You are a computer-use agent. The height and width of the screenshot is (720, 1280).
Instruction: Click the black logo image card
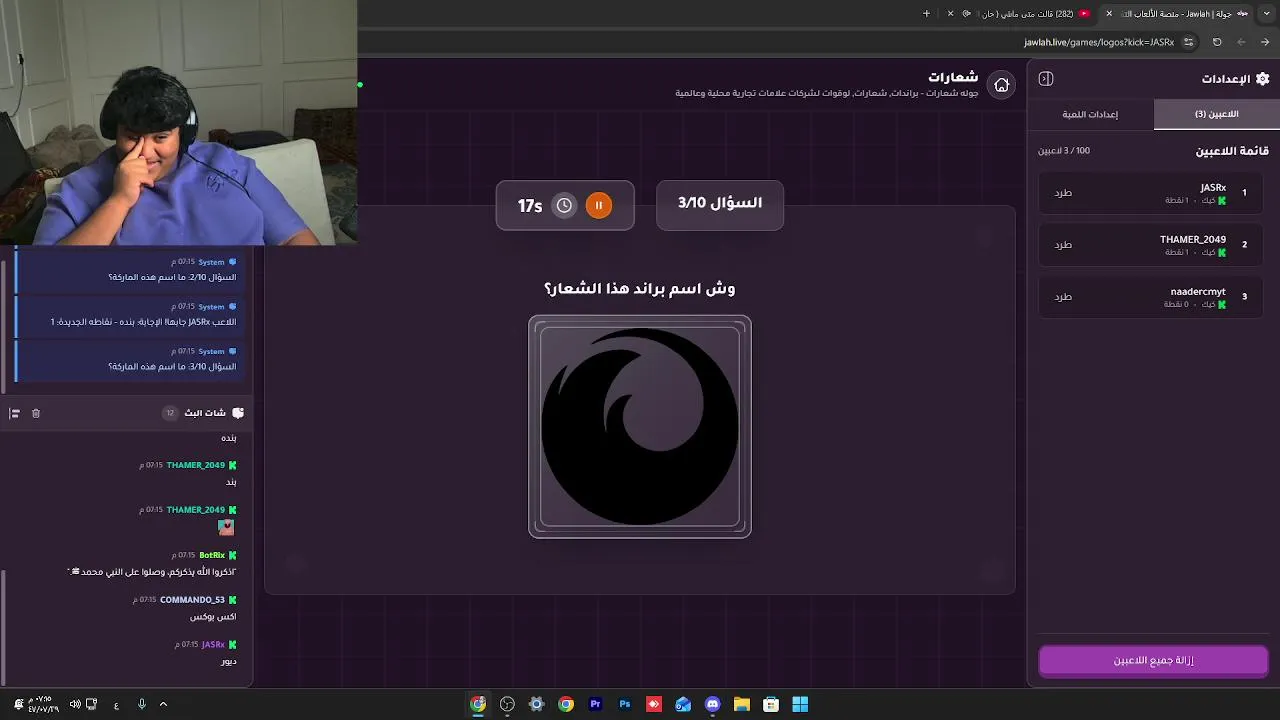(640, 427)
